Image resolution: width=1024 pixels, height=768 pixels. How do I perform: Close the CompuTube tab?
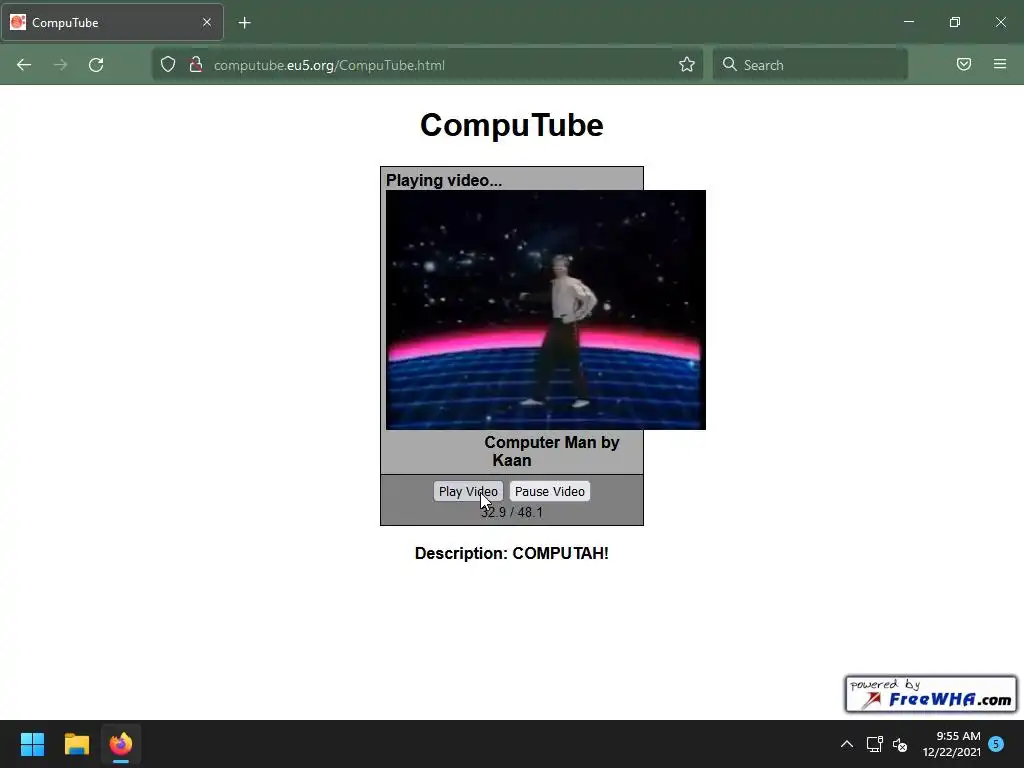coord(207,22)
